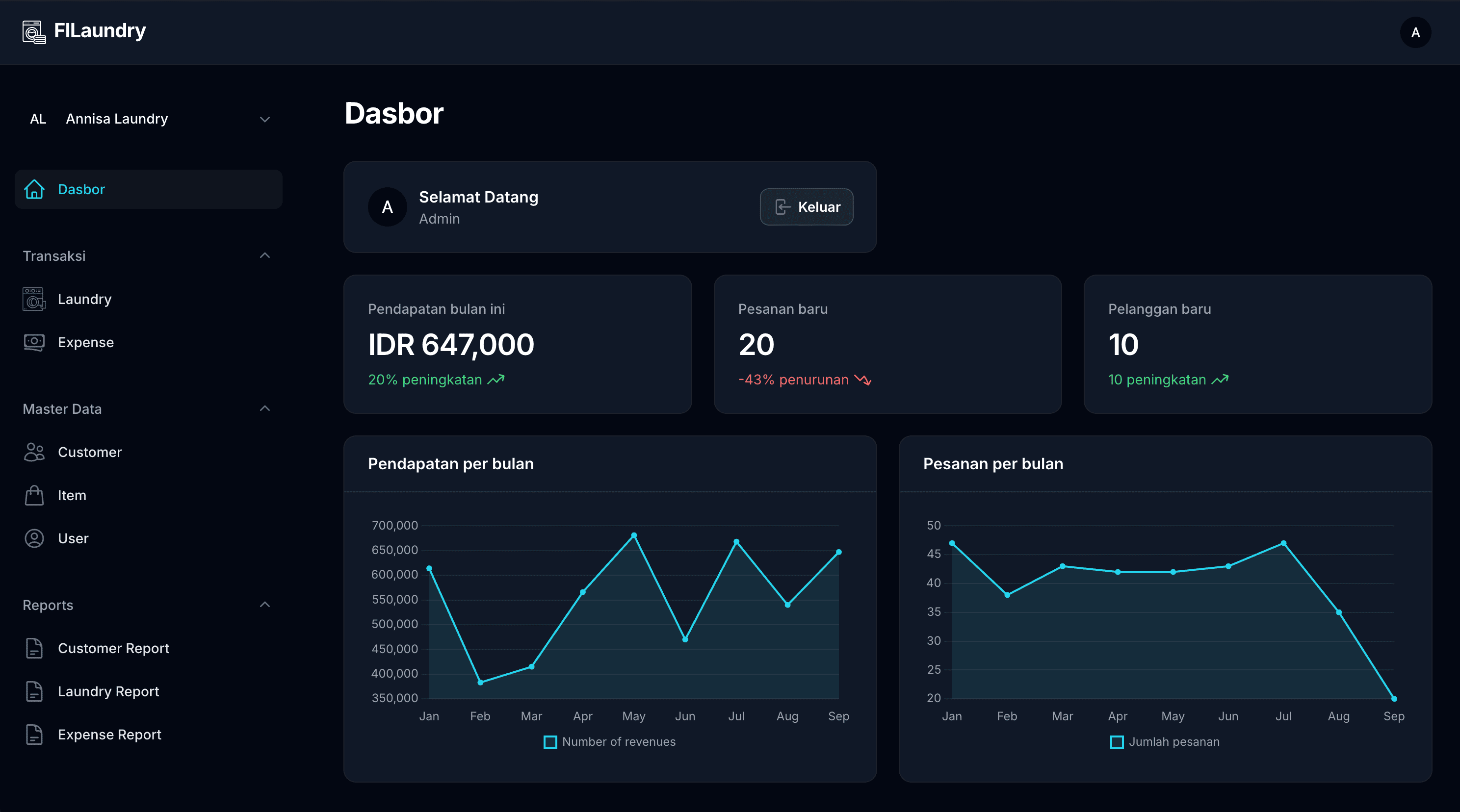Click the downward trend icon for Pesanan baru

(x=862, y=380)
